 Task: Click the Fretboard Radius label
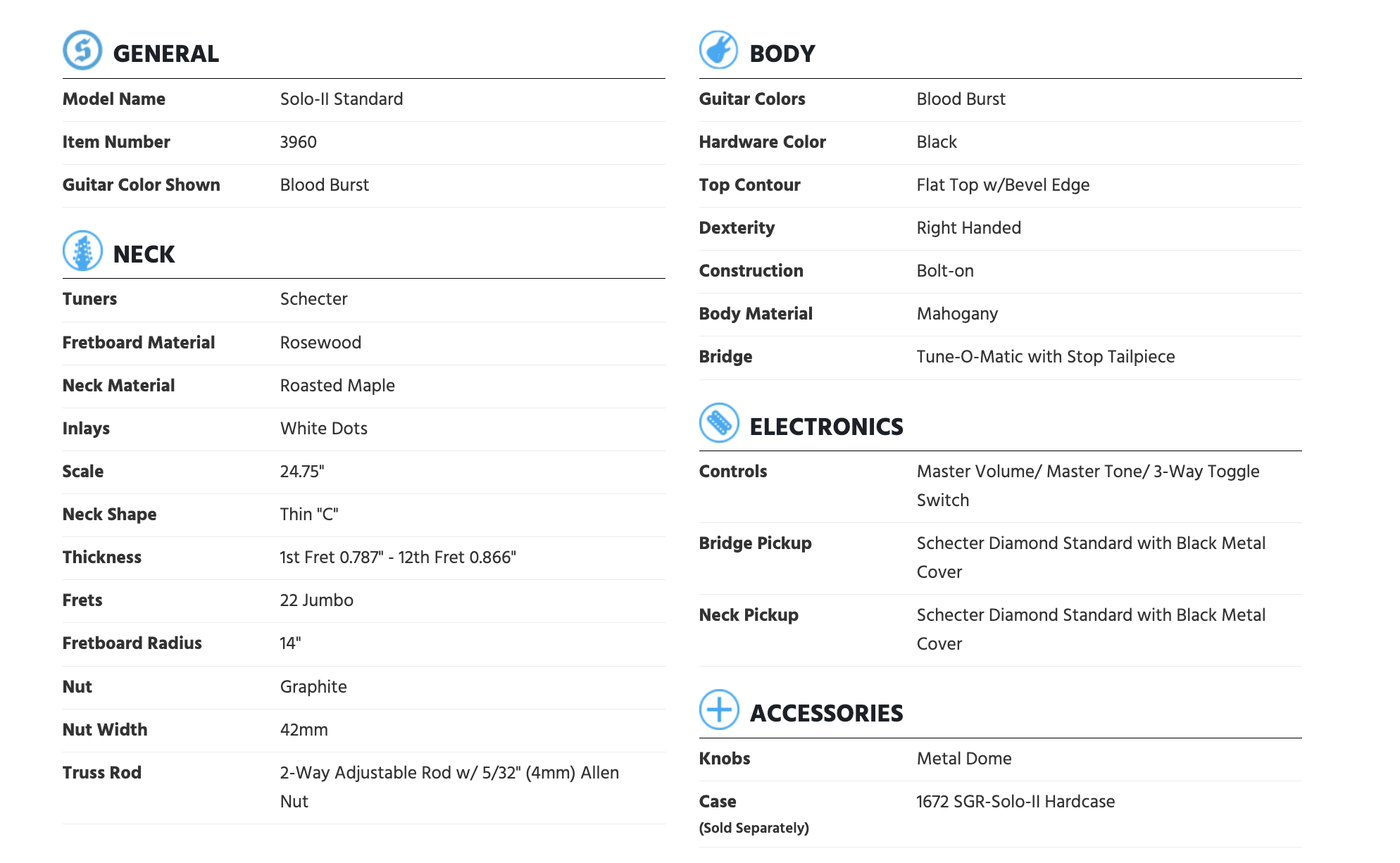point(132,643)
